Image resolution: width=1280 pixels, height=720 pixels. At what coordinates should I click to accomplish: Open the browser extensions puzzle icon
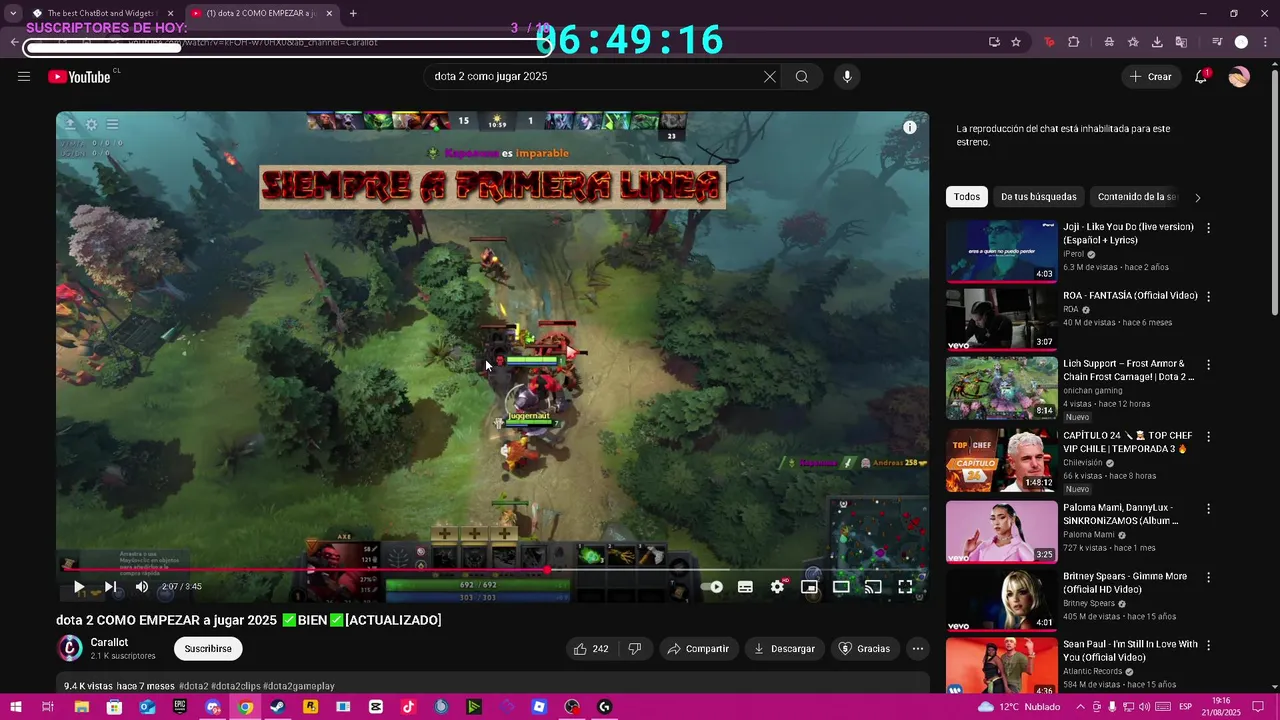click(1074, 42)
